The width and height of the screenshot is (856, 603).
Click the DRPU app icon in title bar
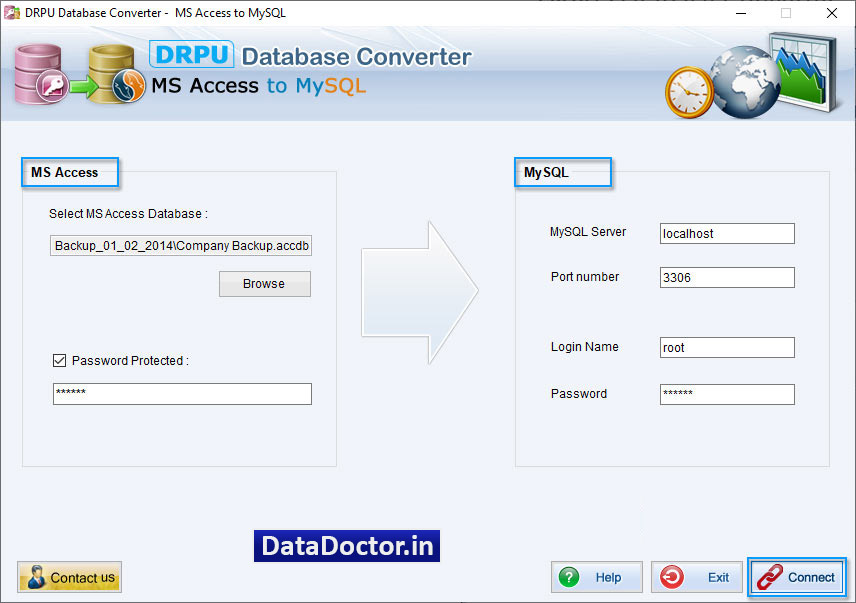10,13
